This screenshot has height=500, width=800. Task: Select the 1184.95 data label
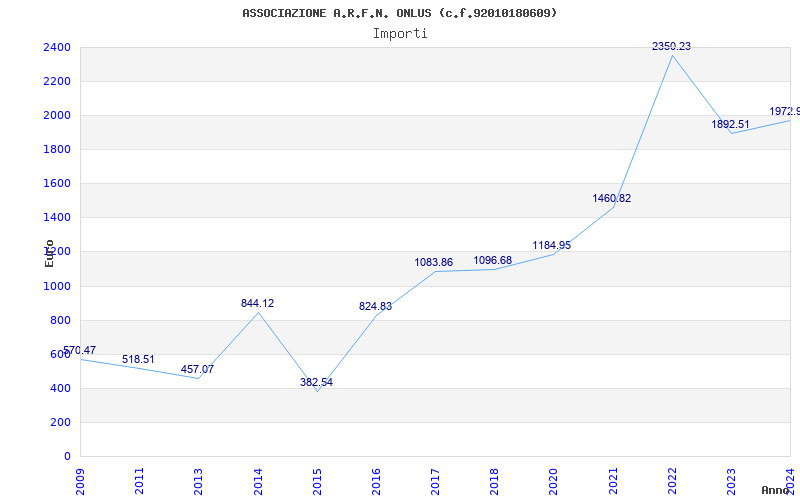tap(552, 245)
